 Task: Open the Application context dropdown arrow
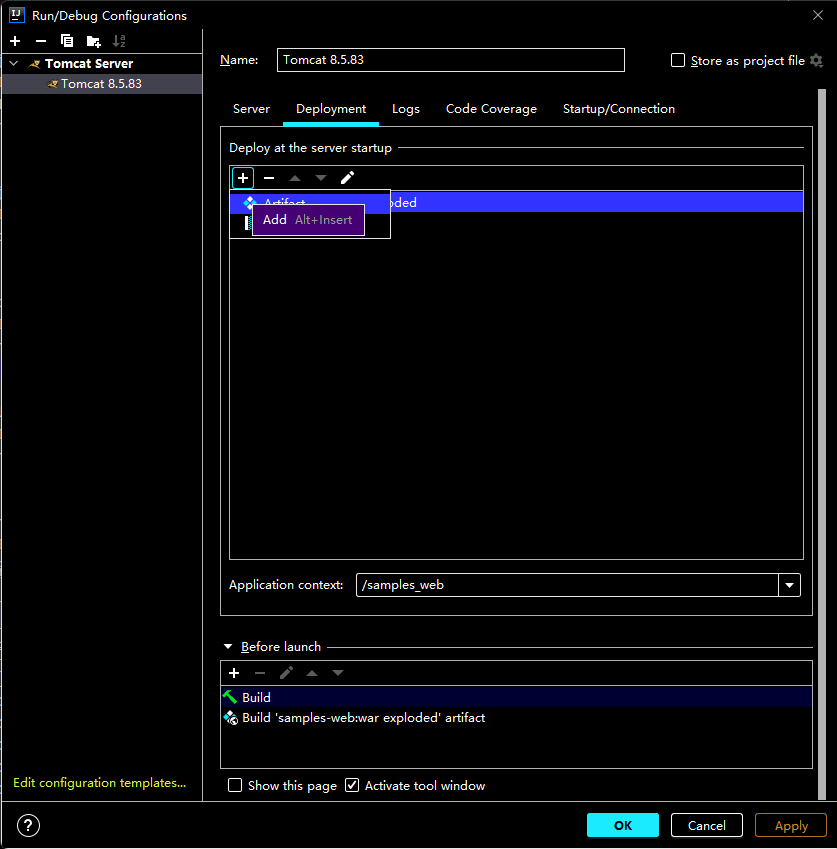(789, 585)
